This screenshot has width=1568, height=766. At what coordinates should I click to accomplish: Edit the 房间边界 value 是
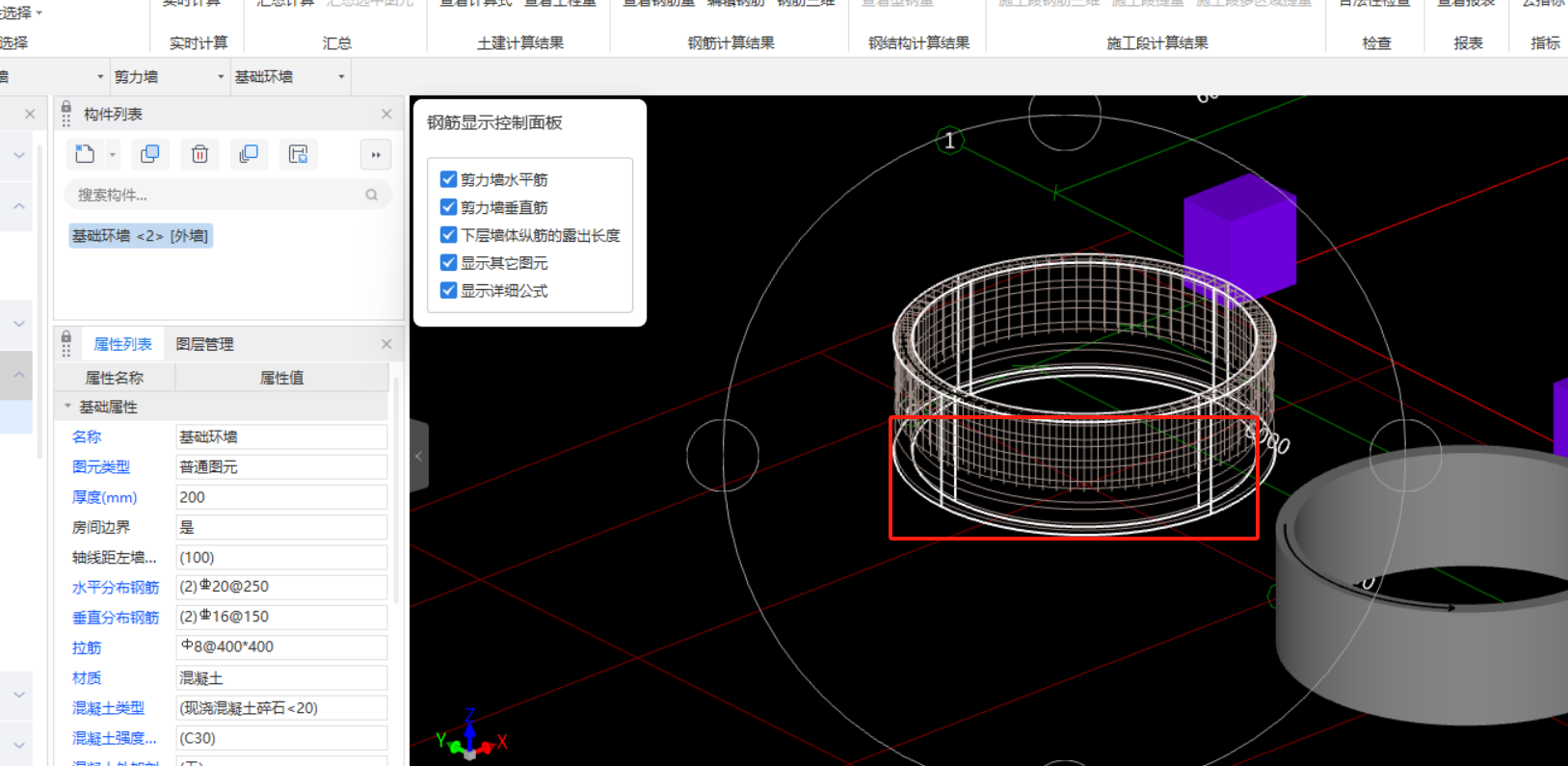(281, 527)
